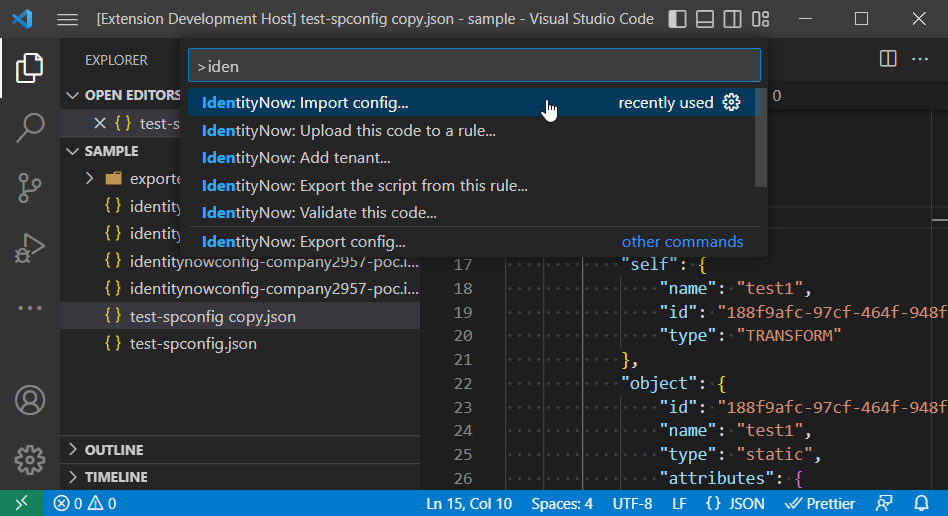948x516 pixels.
Task: Open errors and warnings problems indicator
Action: tap(85, 503)
